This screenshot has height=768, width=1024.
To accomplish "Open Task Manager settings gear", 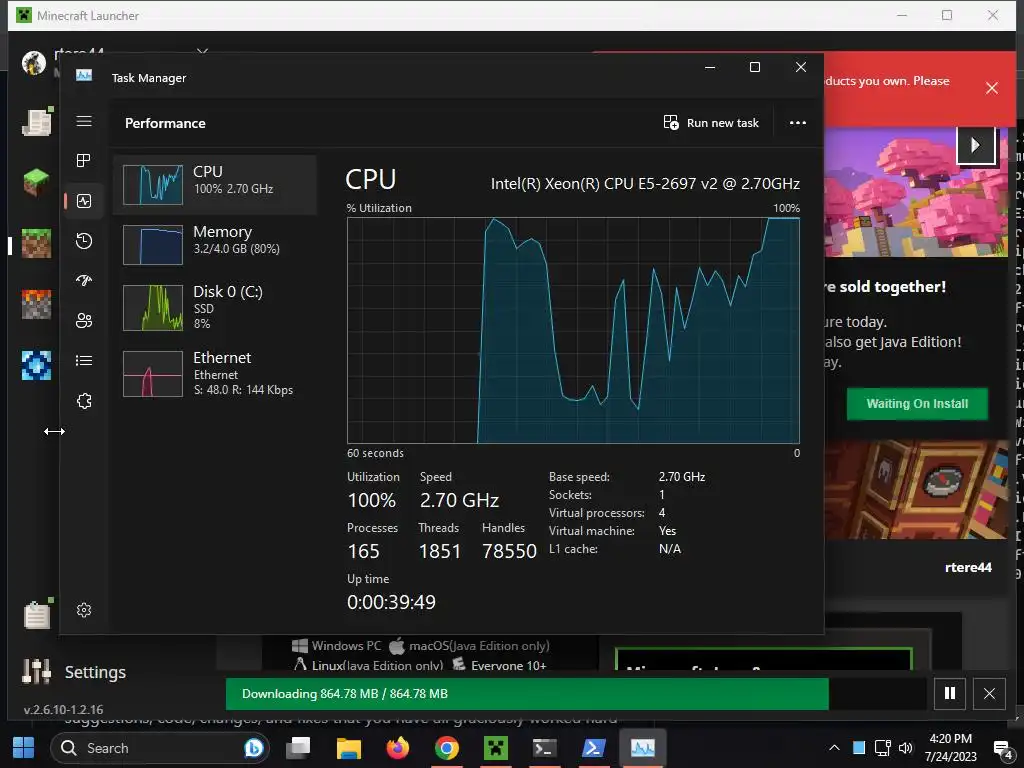I will [x=84, y=610].
